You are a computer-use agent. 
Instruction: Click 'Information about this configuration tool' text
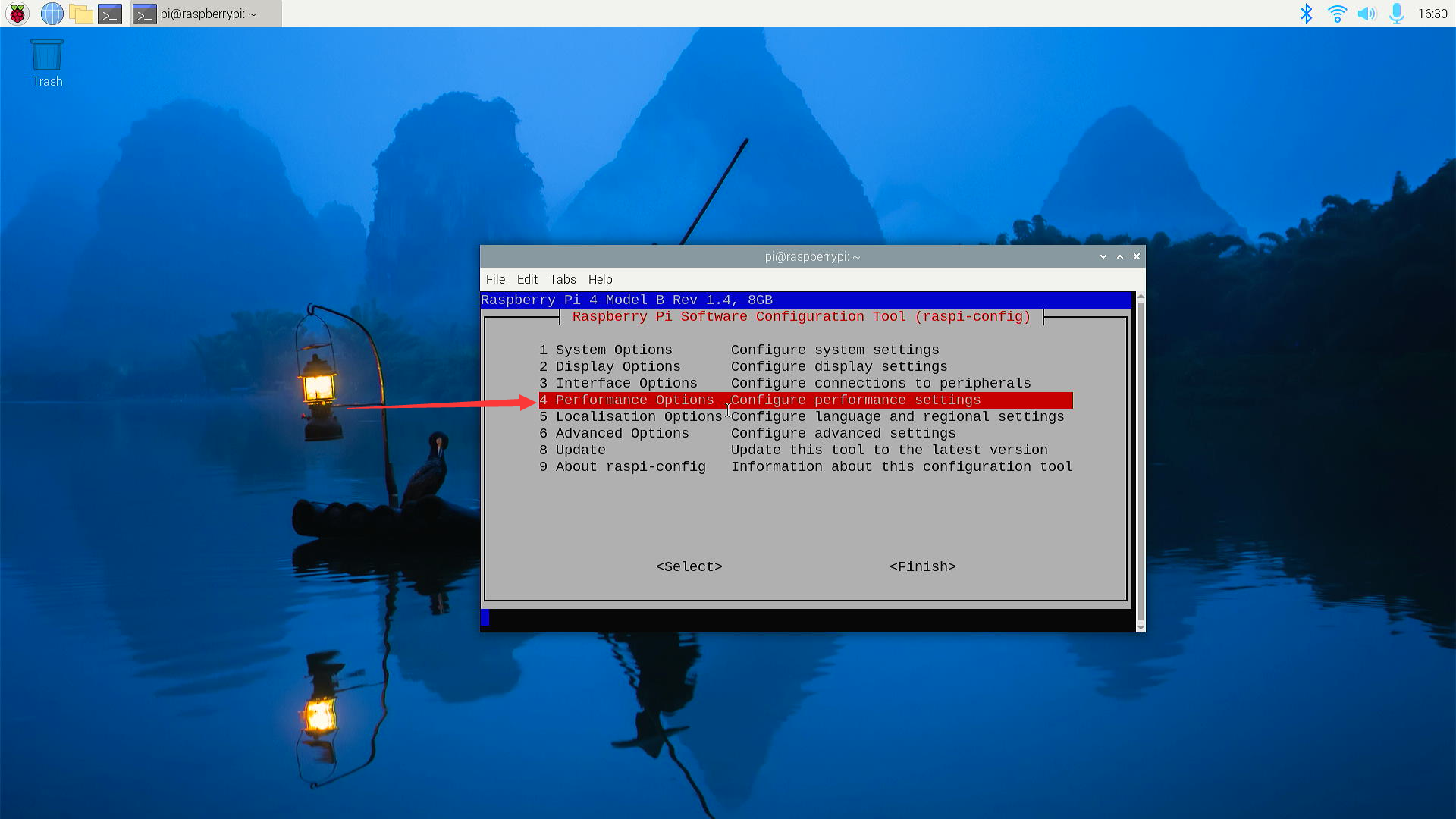pyautogui.click(x=902, y=466)
